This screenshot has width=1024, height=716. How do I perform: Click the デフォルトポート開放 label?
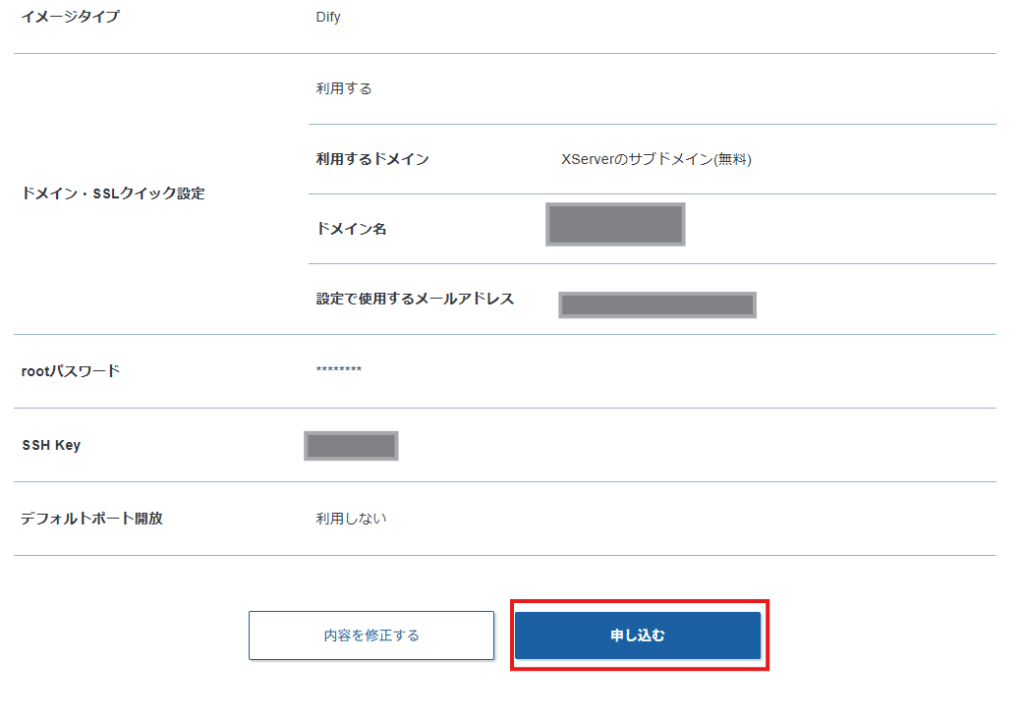[x=92, y=519]
